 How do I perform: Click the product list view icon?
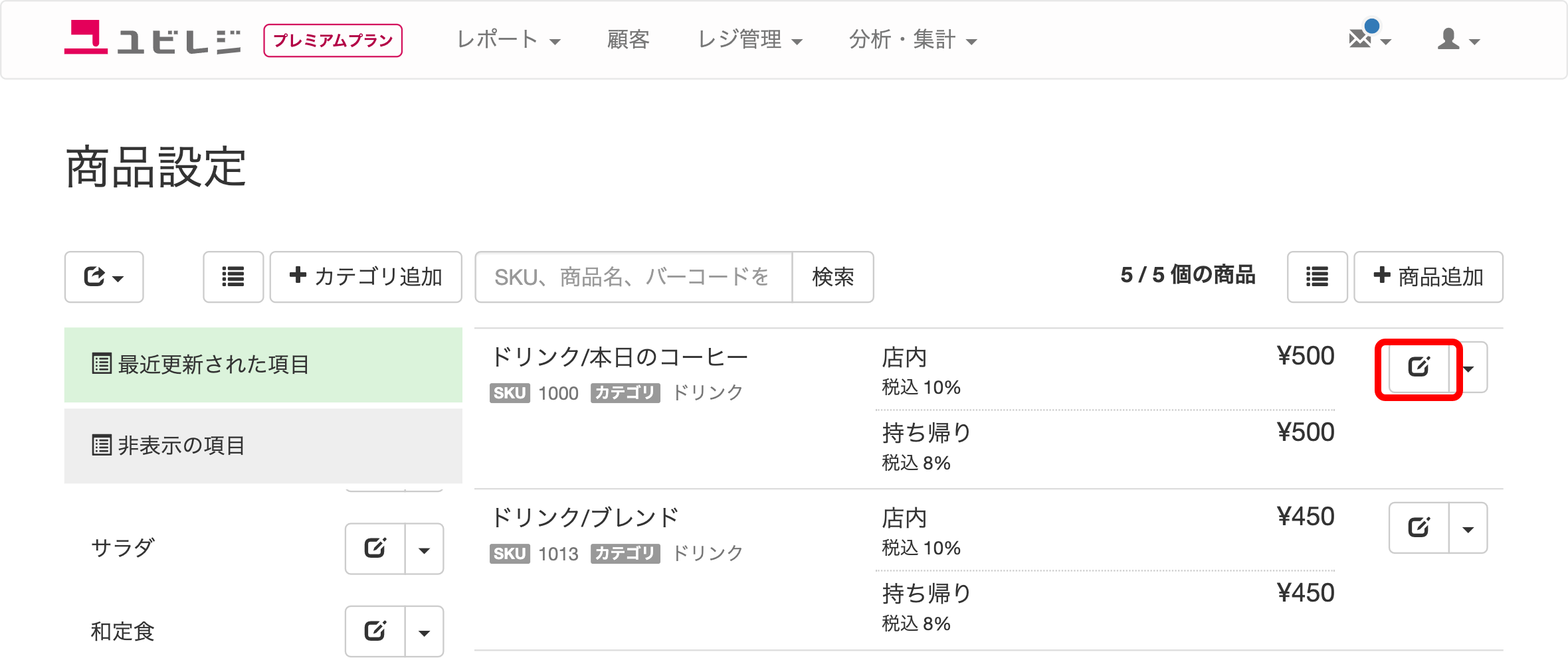point(1317,277)
